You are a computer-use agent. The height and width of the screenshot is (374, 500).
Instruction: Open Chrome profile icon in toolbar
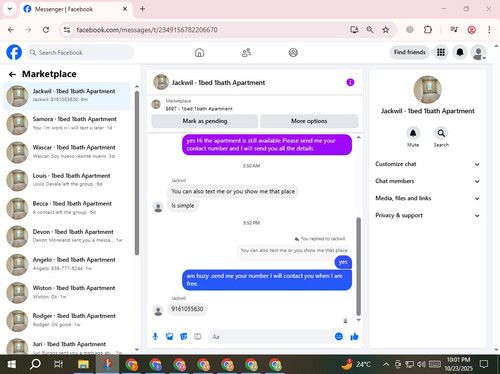click(471, 30)
